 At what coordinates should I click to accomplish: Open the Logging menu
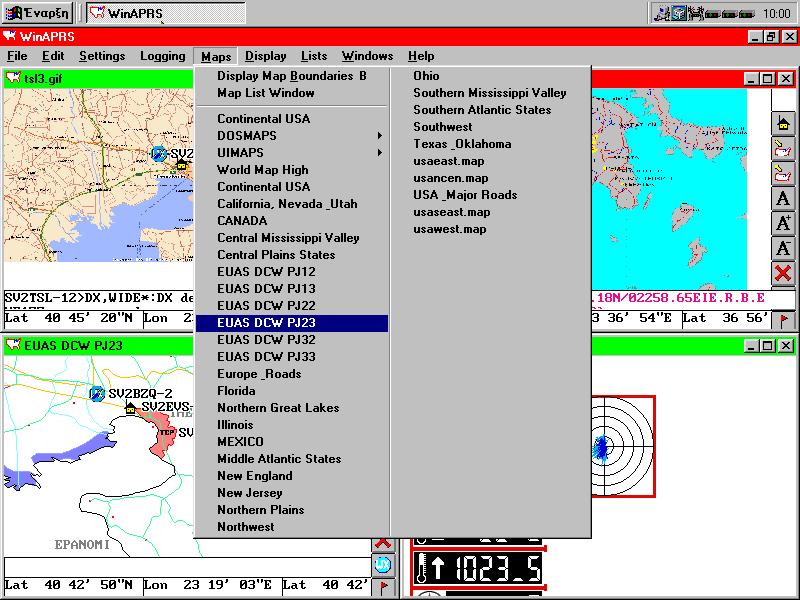click(x=163, y=56)
